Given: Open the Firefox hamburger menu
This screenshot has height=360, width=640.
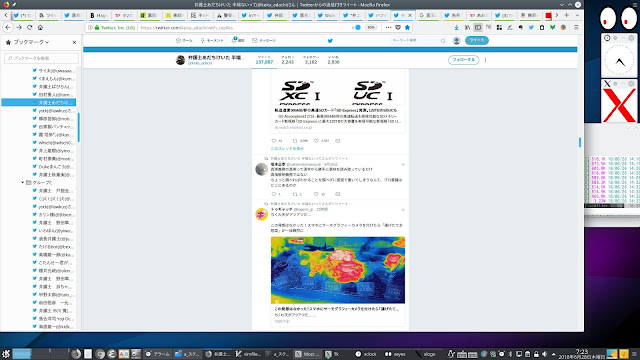Looking at the screenshot, I should tap(576, 27).
